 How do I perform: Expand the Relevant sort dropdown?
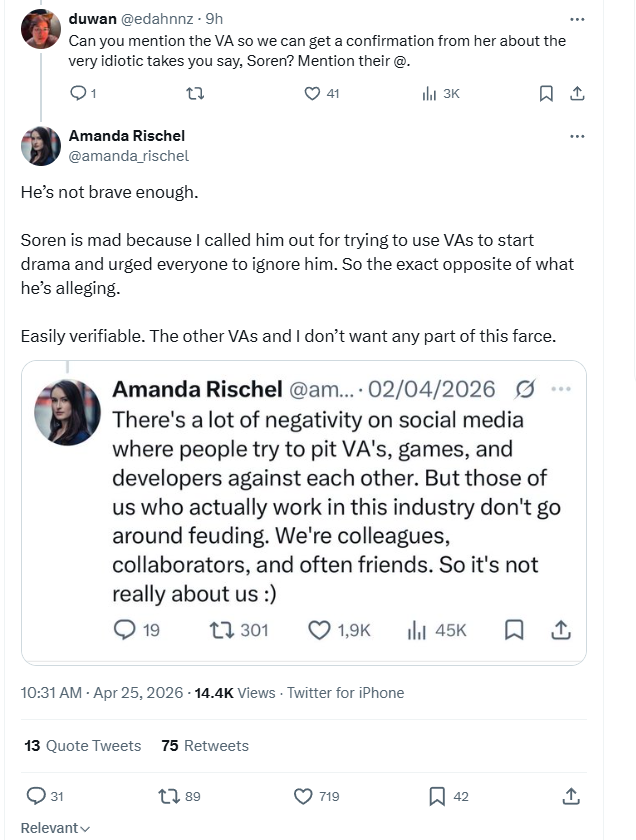coord(55,828)
